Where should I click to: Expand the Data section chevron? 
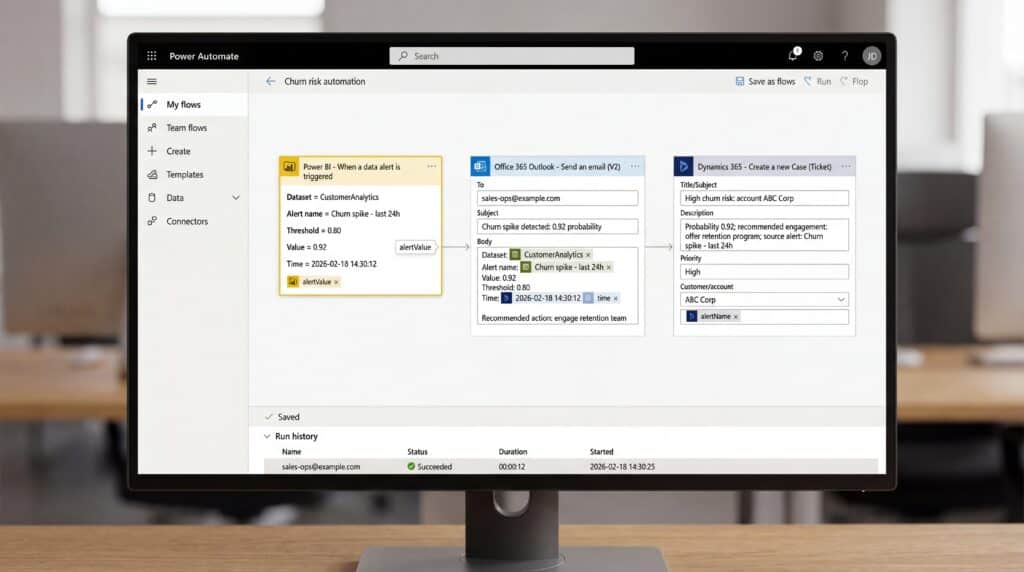(236, 198)
